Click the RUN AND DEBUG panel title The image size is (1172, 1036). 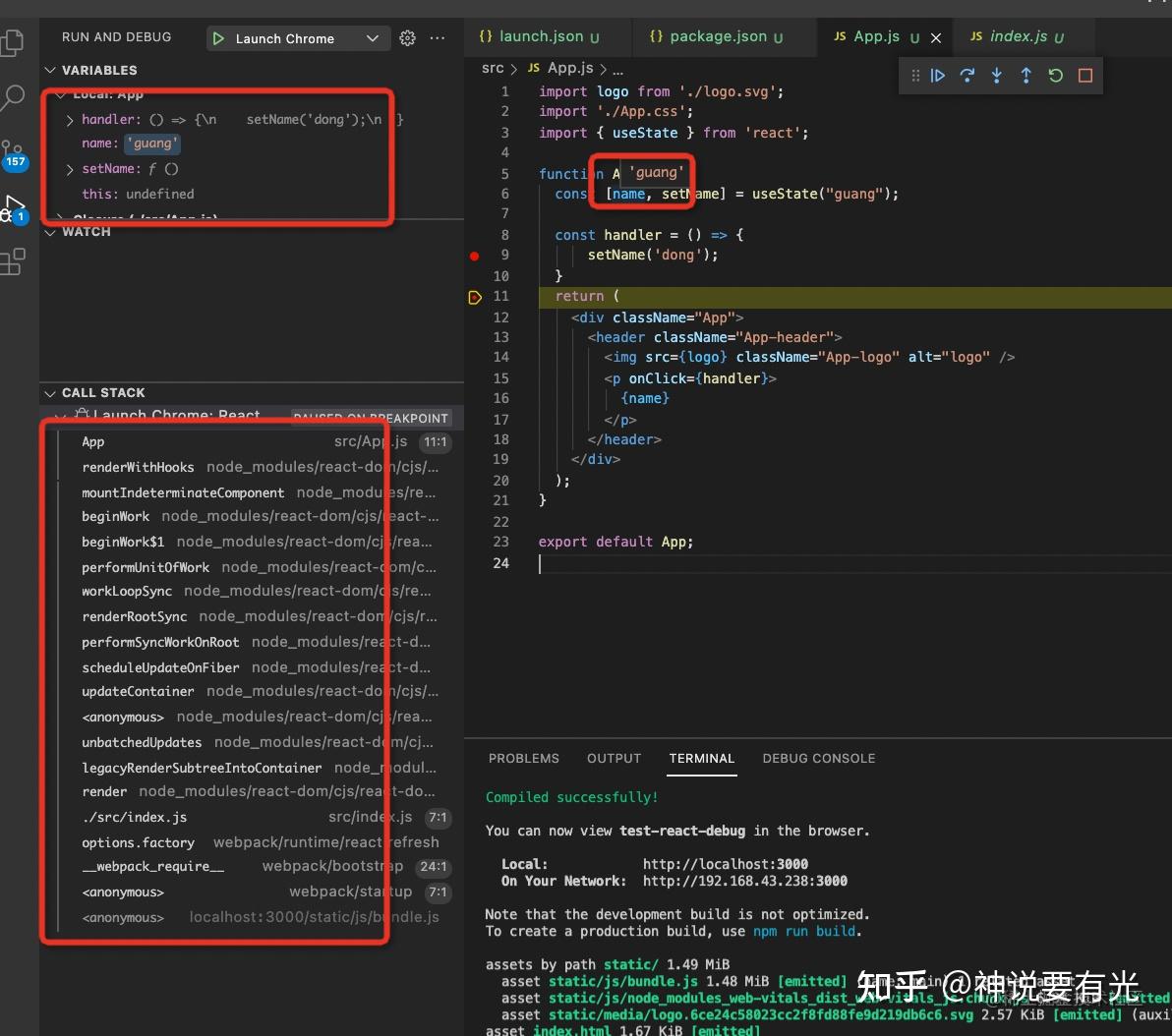pos(117,36)
